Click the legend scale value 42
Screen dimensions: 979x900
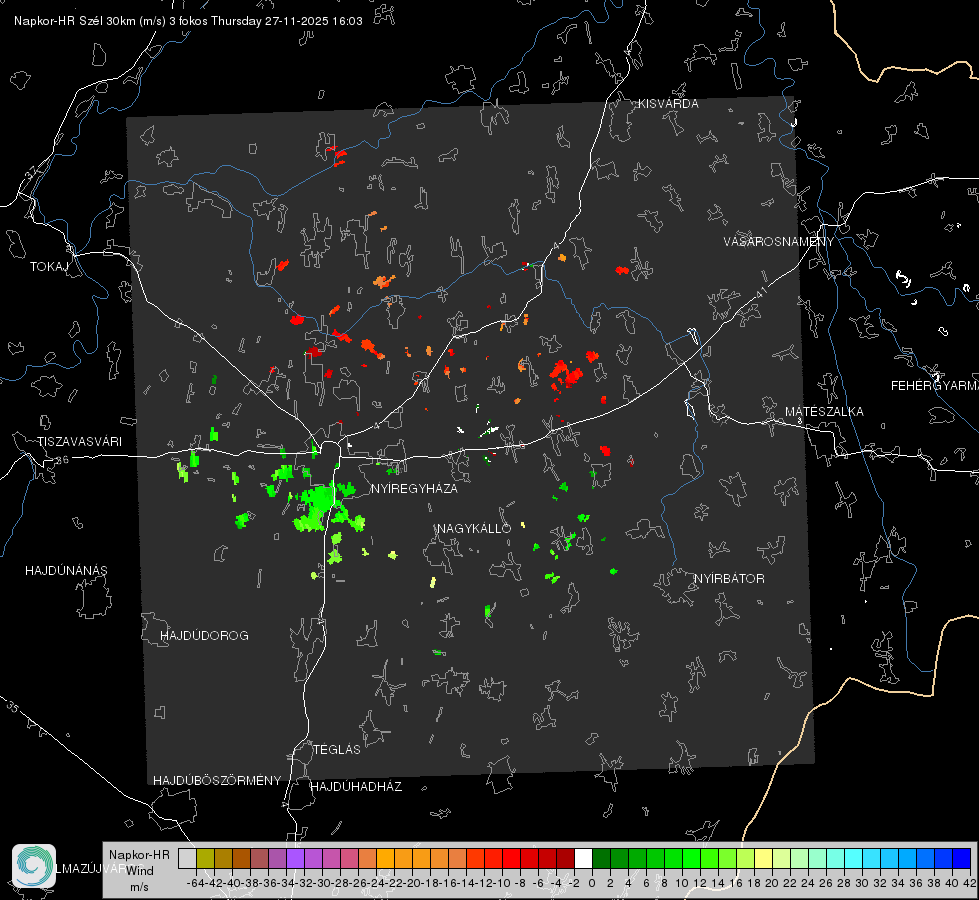(970, 883)
